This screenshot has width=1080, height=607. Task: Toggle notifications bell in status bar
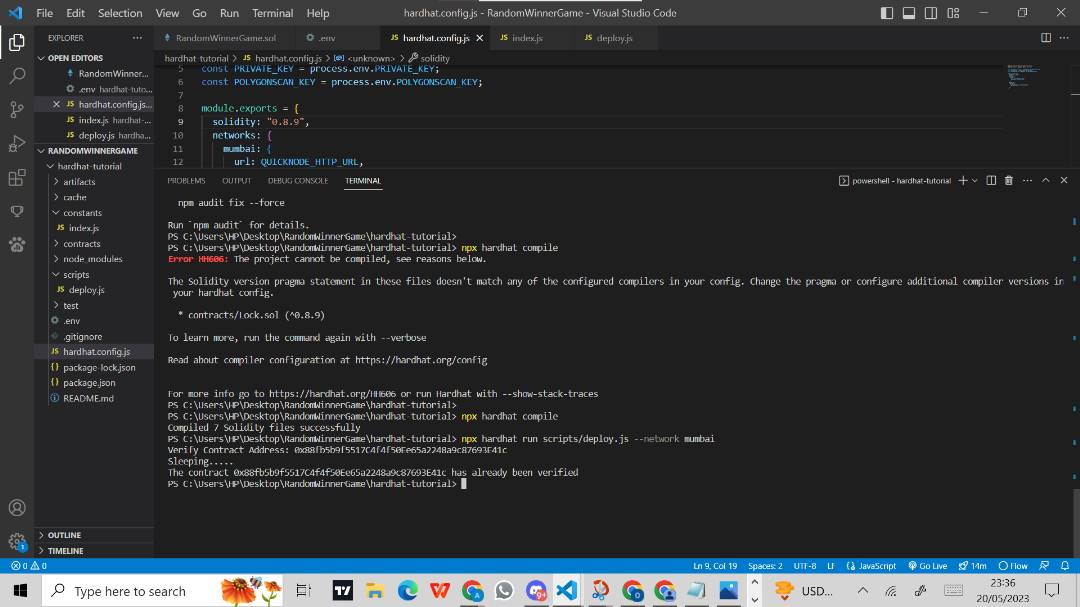pos(1063,565)
